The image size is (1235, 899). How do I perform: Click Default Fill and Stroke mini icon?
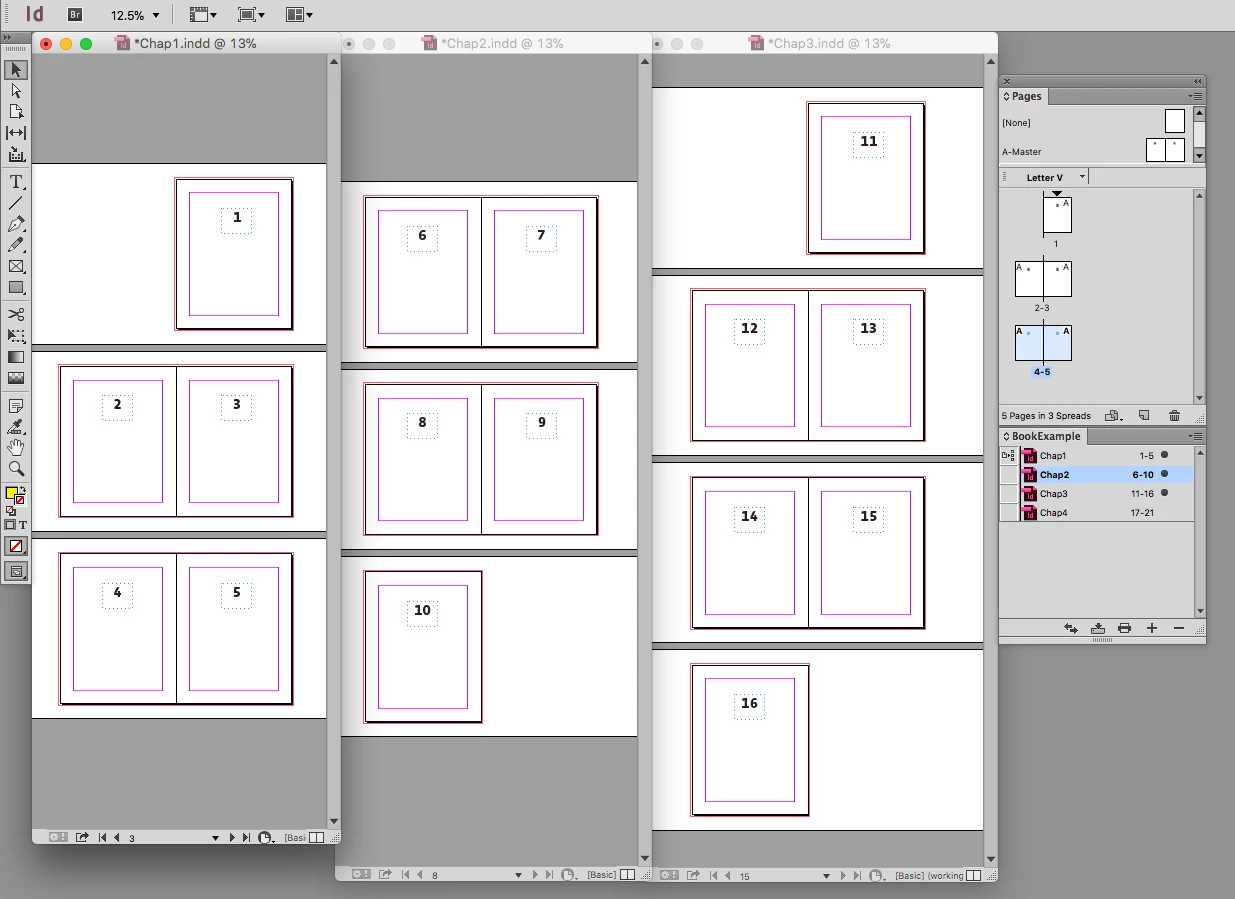(x=10, y=511)
